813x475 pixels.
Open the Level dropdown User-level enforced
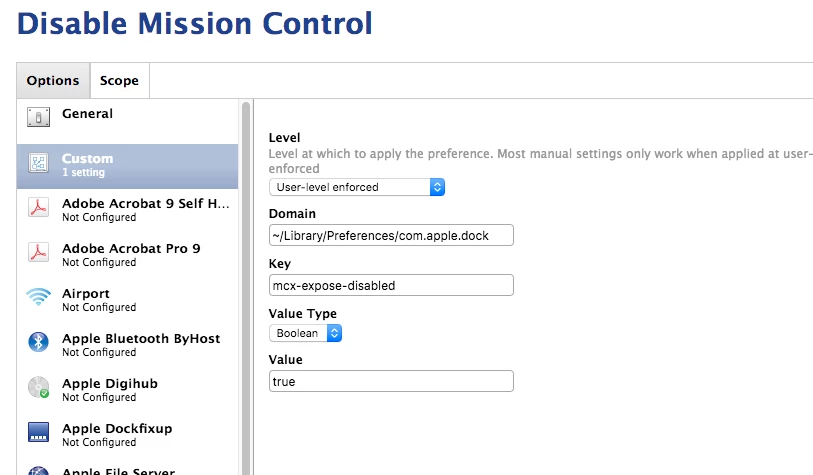coord(357,187)
